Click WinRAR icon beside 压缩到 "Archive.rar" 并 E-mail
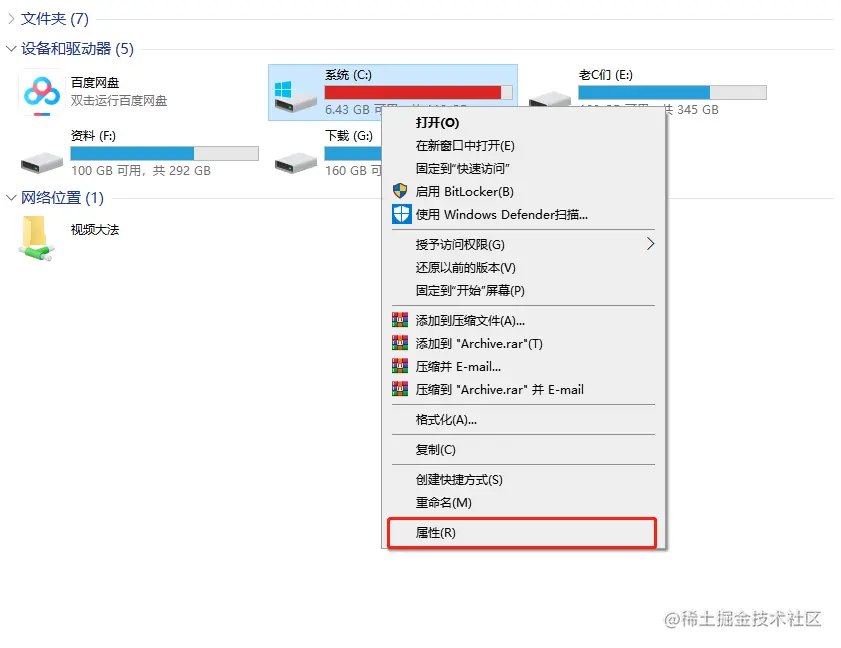 pyautogui.click(x=400, y=389)
